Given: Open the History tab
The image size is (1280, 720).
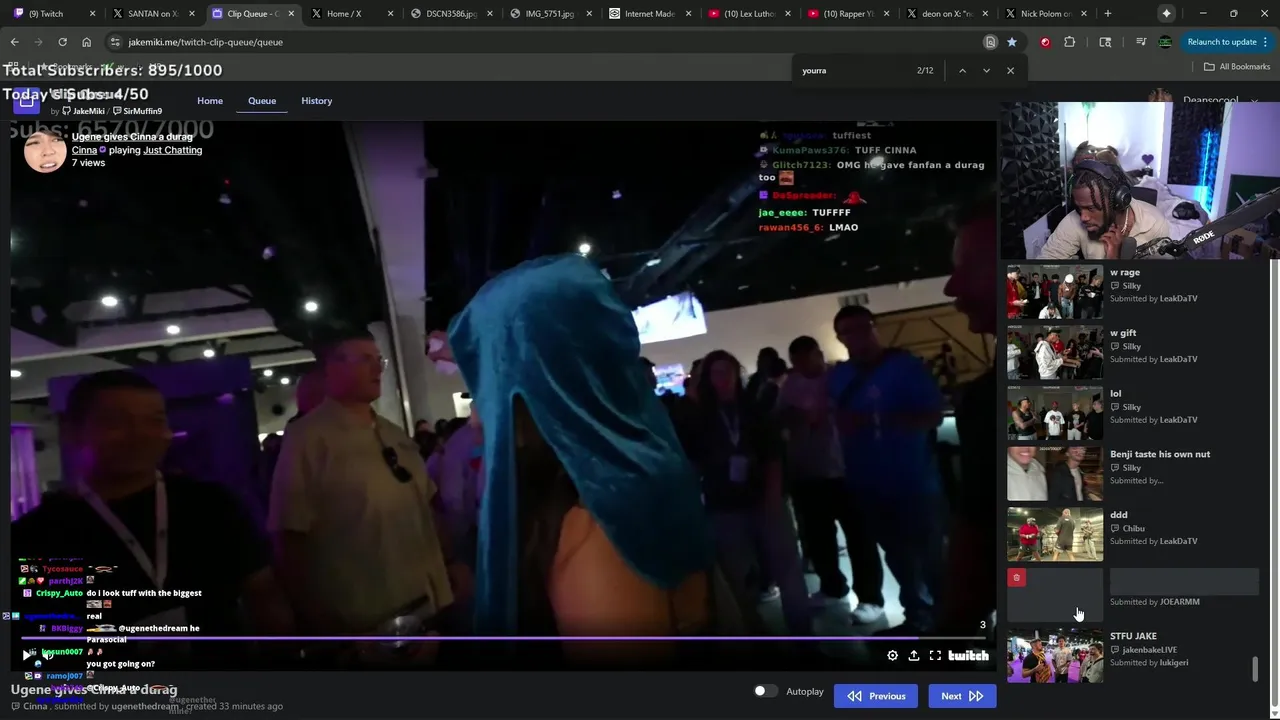Looking at the screenshot, I should tap(316, 101).
